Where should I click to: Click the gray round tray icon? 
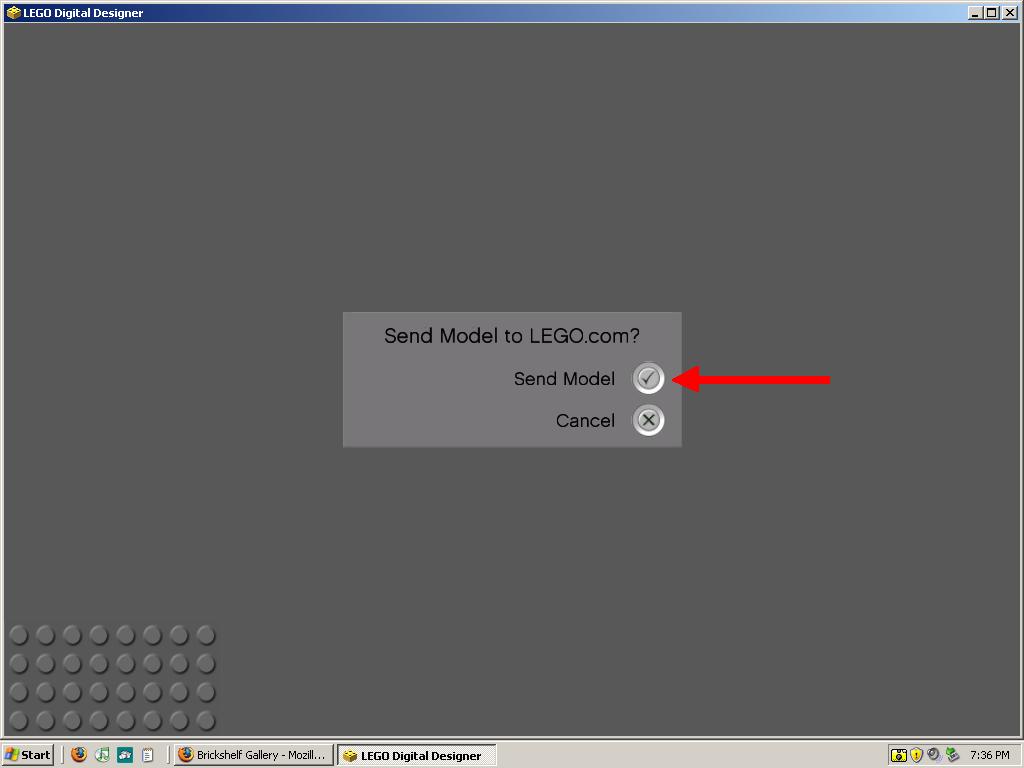pyautogui.click(x=934, y=754)
